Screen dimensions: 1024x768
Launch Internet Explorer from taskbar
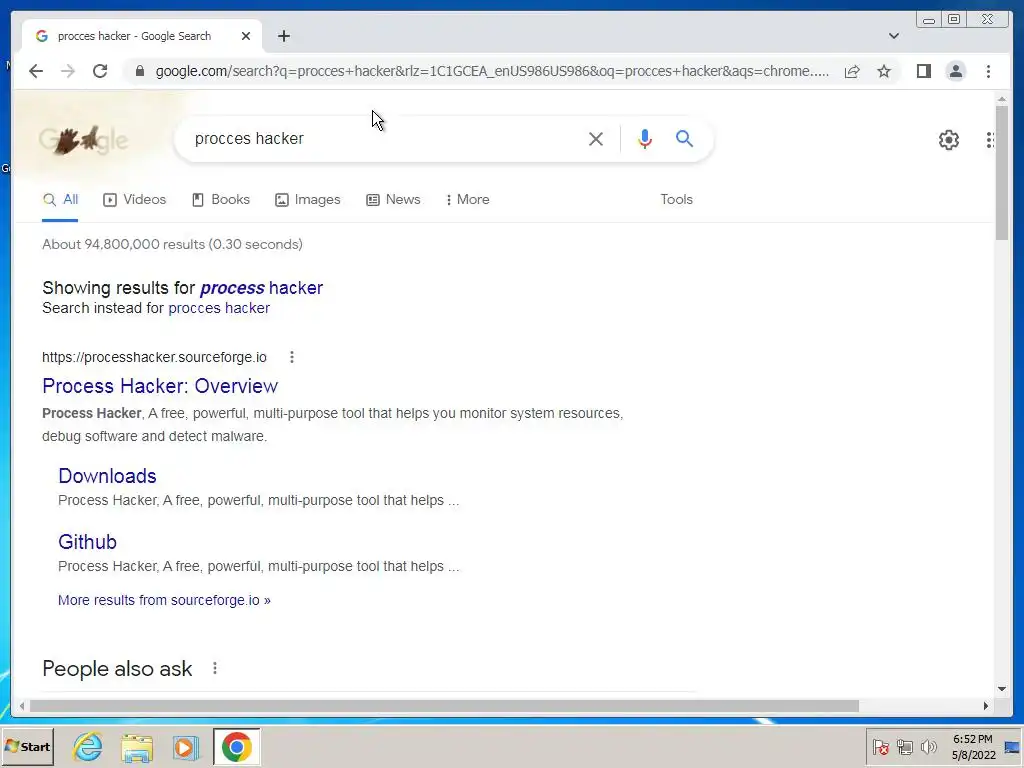(x=88, y=746)
